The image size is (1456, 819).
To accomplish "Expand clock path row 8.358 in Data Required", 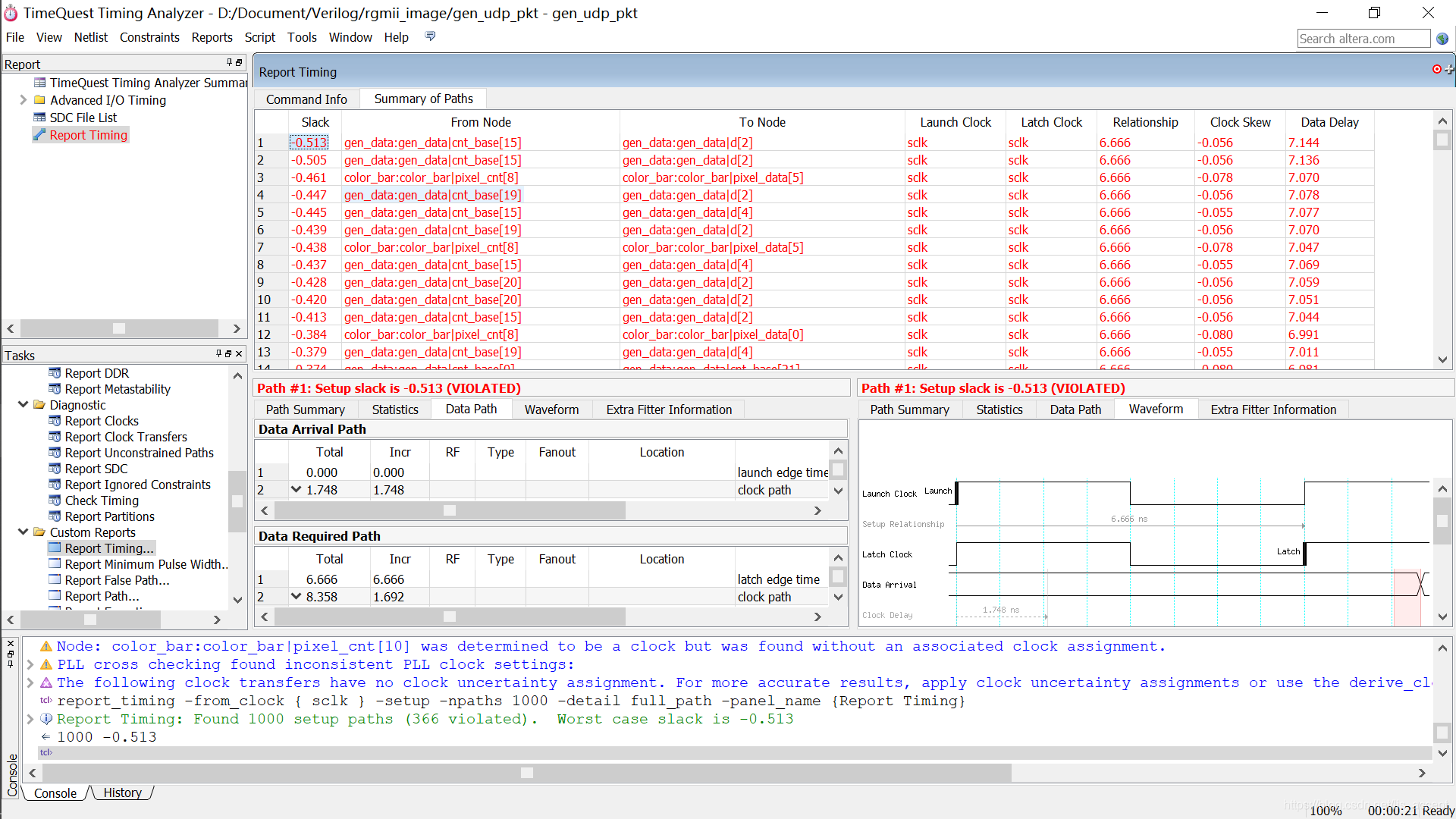I will 297,597.
